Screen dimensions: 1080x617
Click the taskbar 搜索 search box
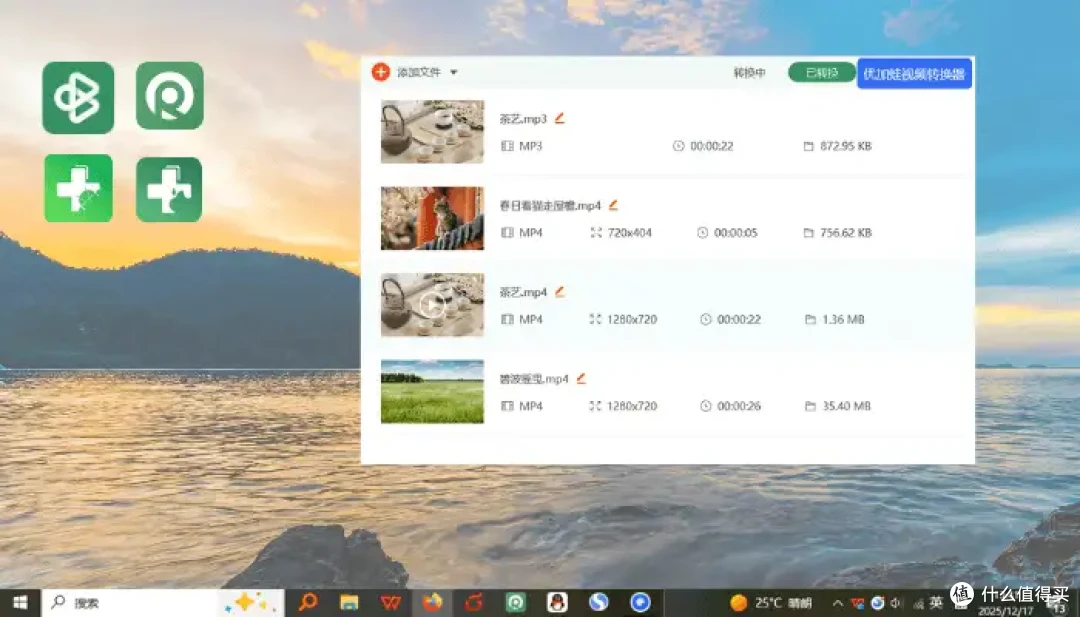coord(163,603)
